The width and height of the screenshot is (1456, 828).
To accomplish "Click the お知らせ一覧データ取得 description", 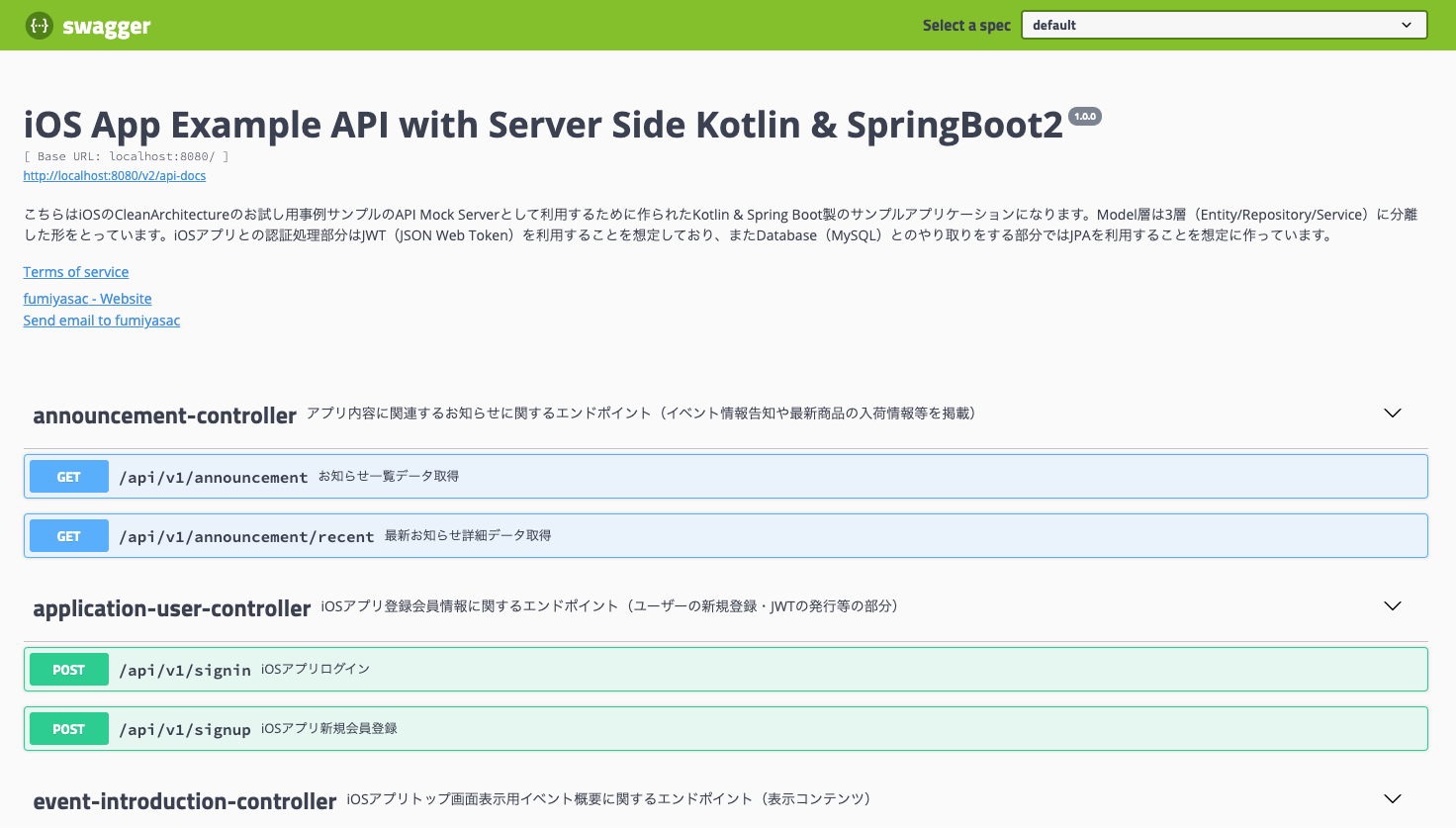I will (x=389, y=476).
